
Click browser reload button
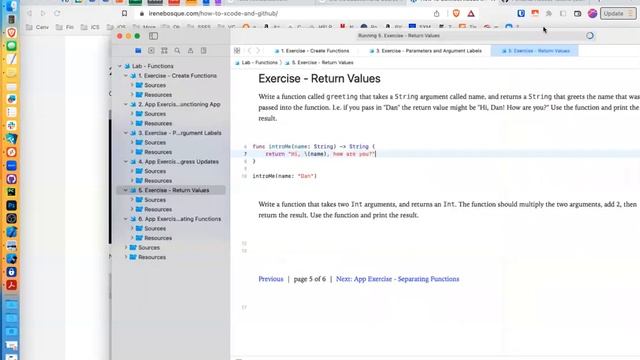(57, 13)
